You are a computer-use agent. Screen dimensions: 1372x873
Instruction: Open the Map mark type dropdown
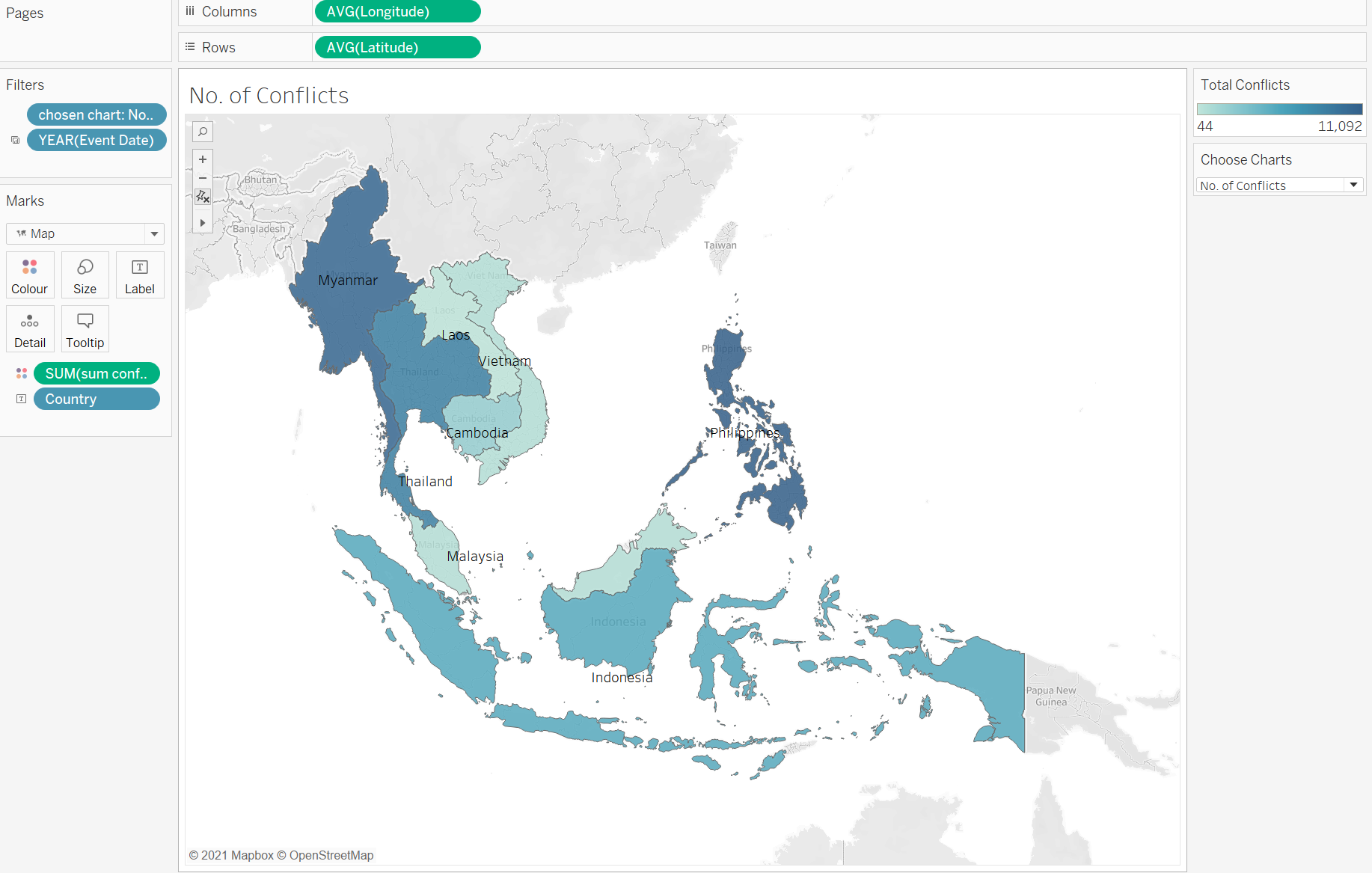click(85, 234)
